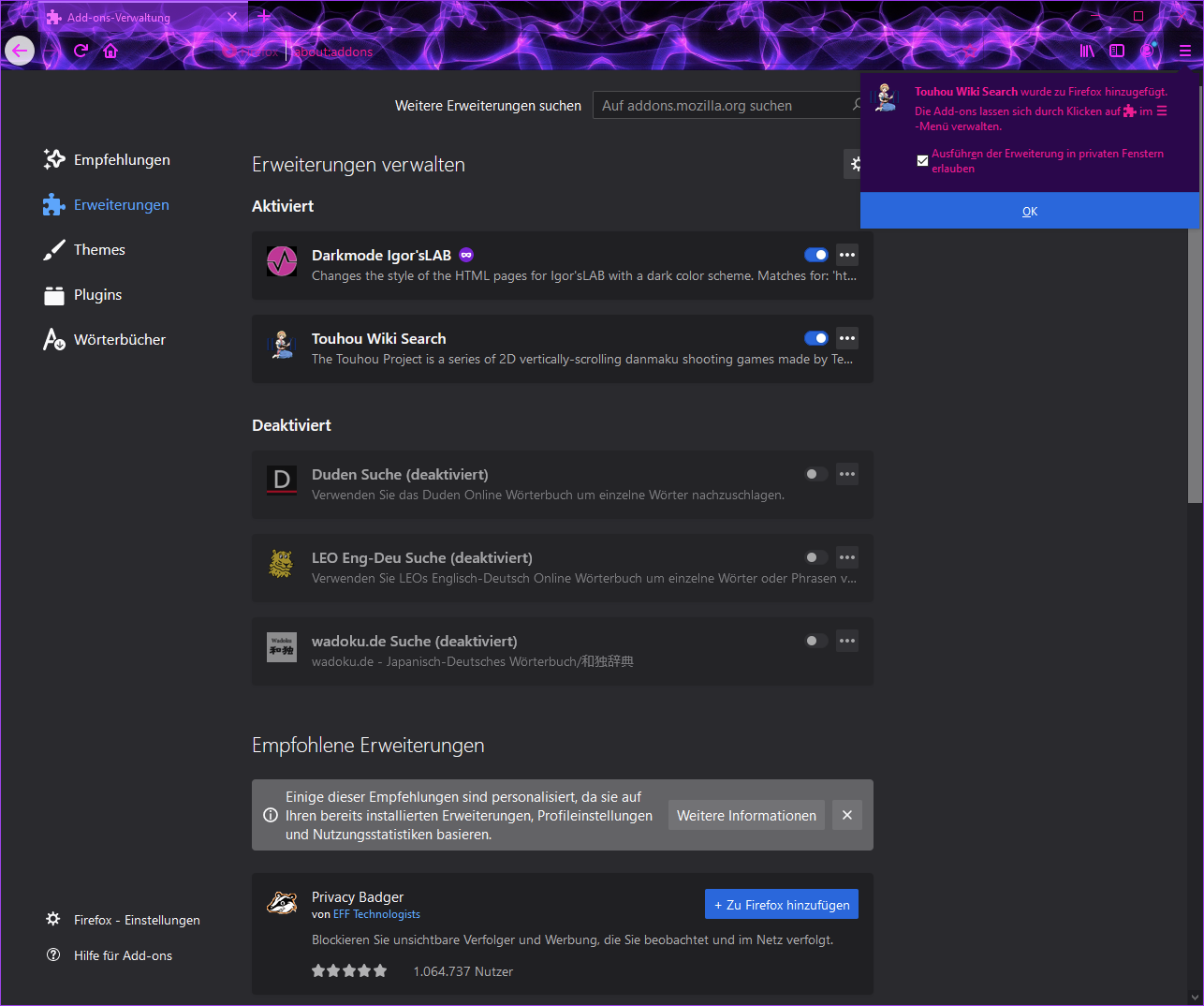Disable the Touhou Wiki Search extension toggle
This screenshot has height=1006, width=1204.
click(x=816, y=338)
